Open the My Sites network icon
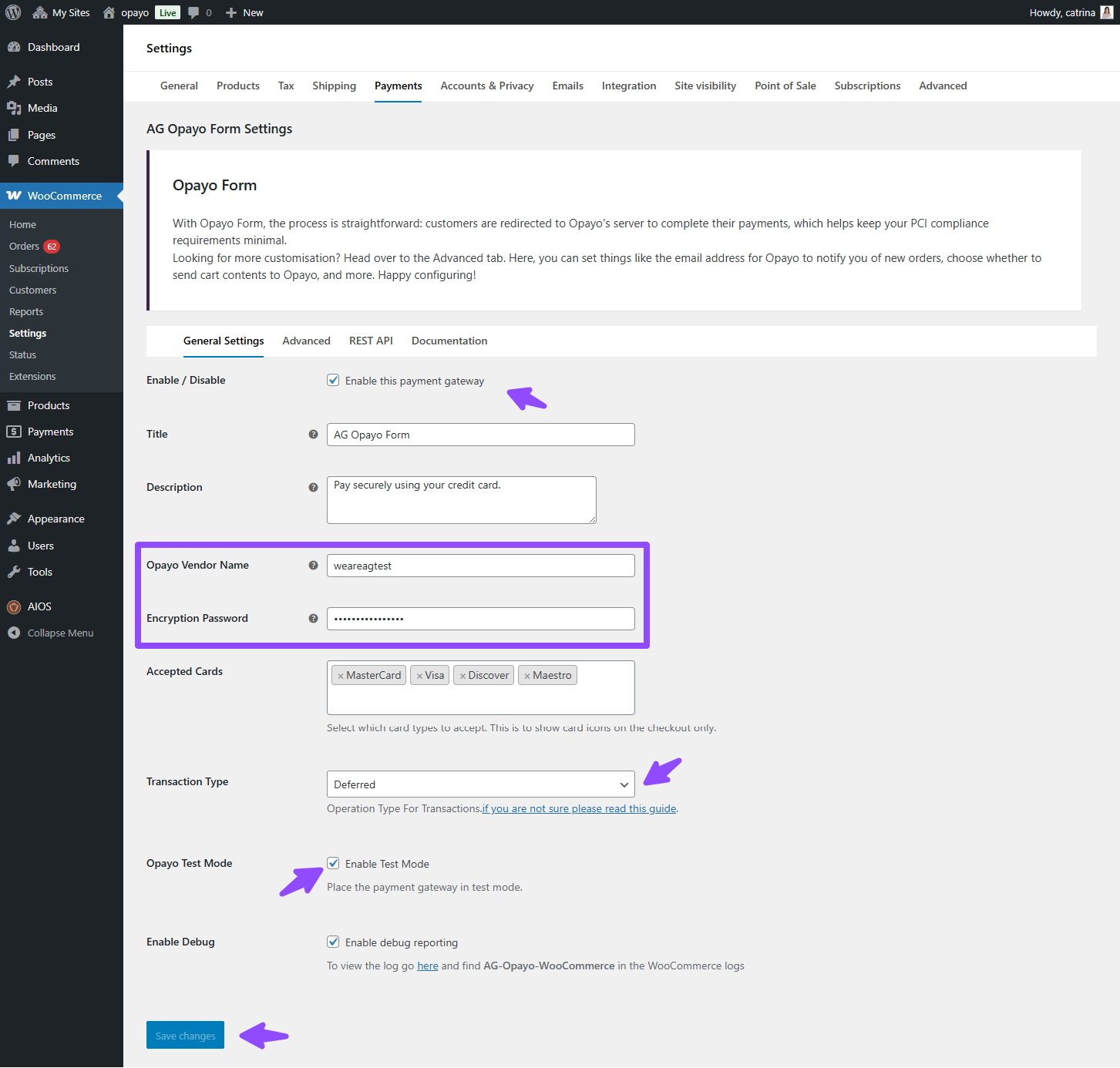Screen dimensions: 1120x1068 click(40, 12)
